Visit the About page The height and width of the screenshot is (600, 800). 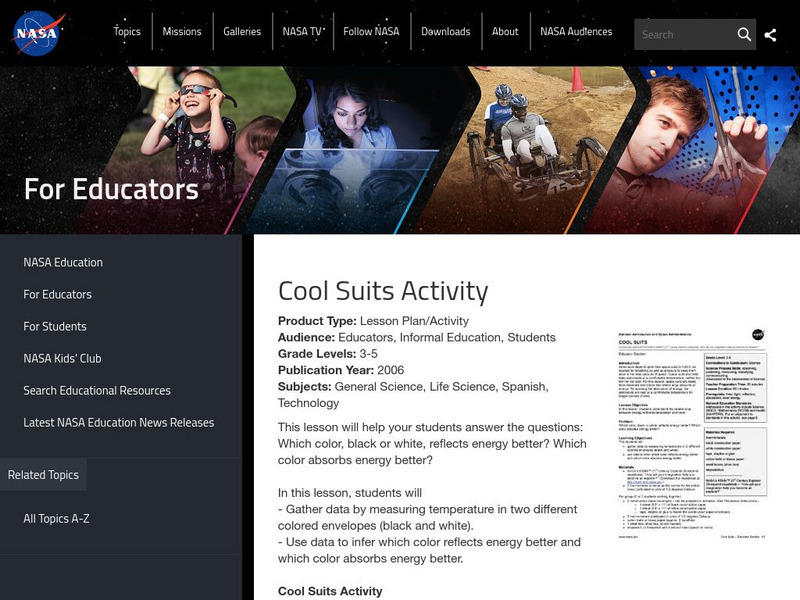pos(504,31)
